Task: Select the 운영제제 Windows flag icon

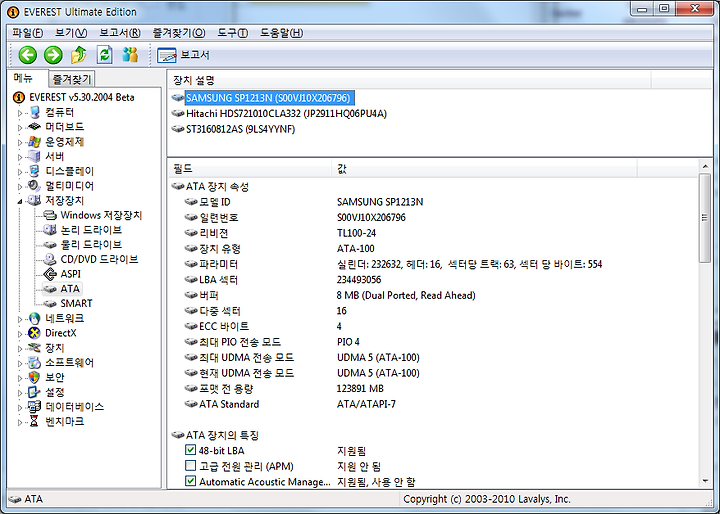Action: tap(34, 141)
